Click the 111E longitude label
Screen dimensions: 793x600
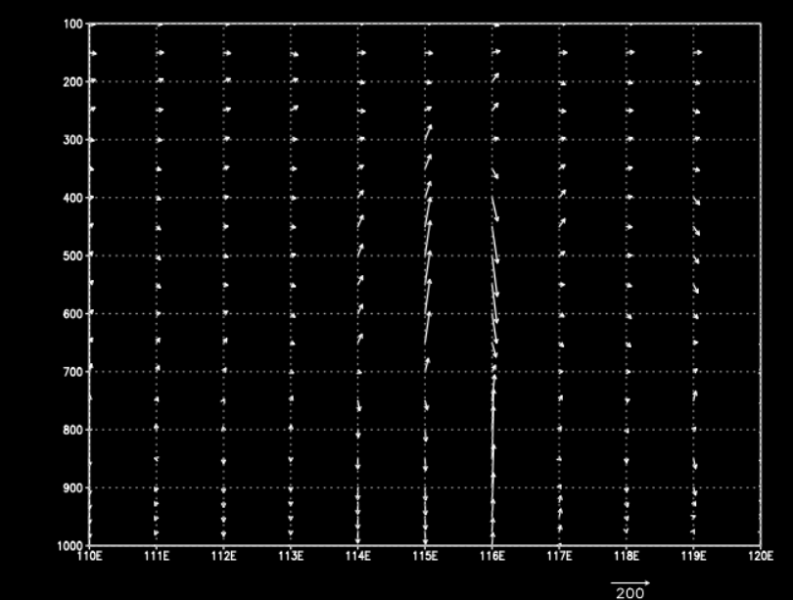point(157,555)
